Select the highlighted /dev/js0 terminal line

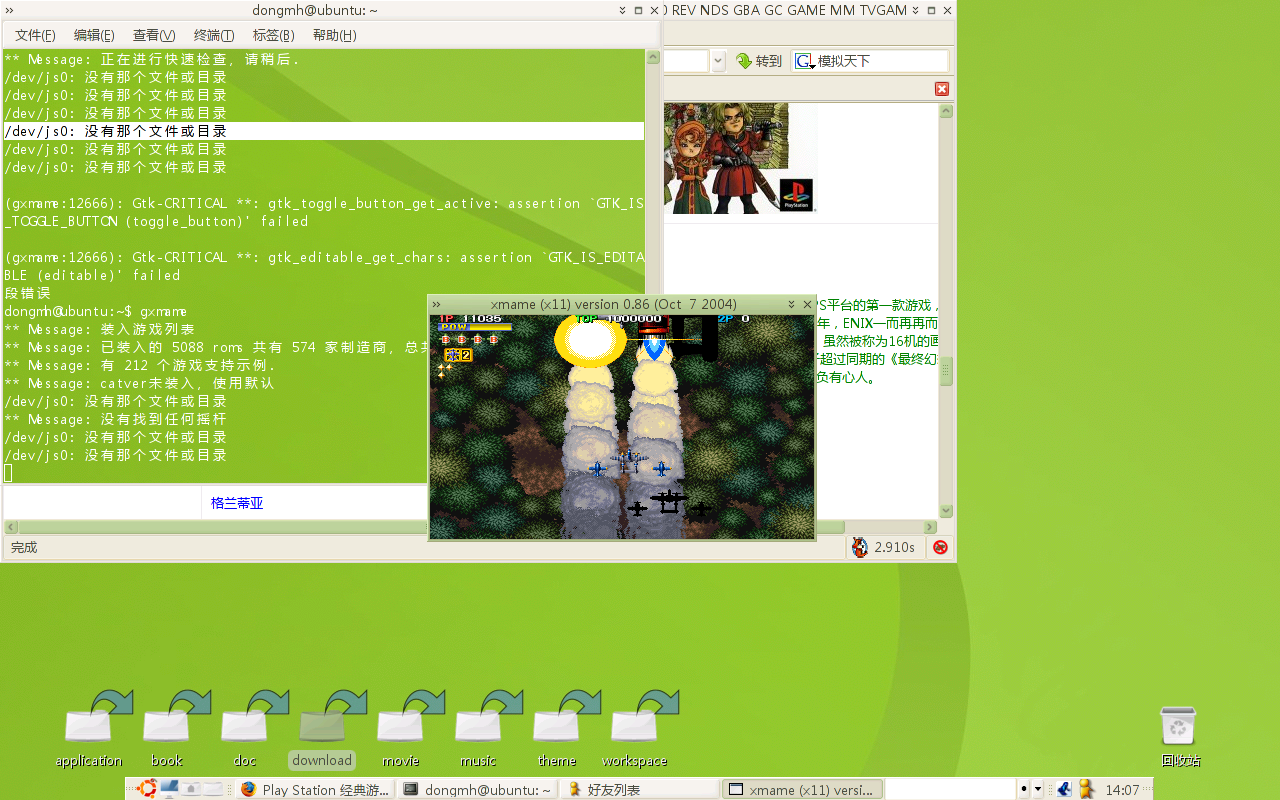[323, 131]
